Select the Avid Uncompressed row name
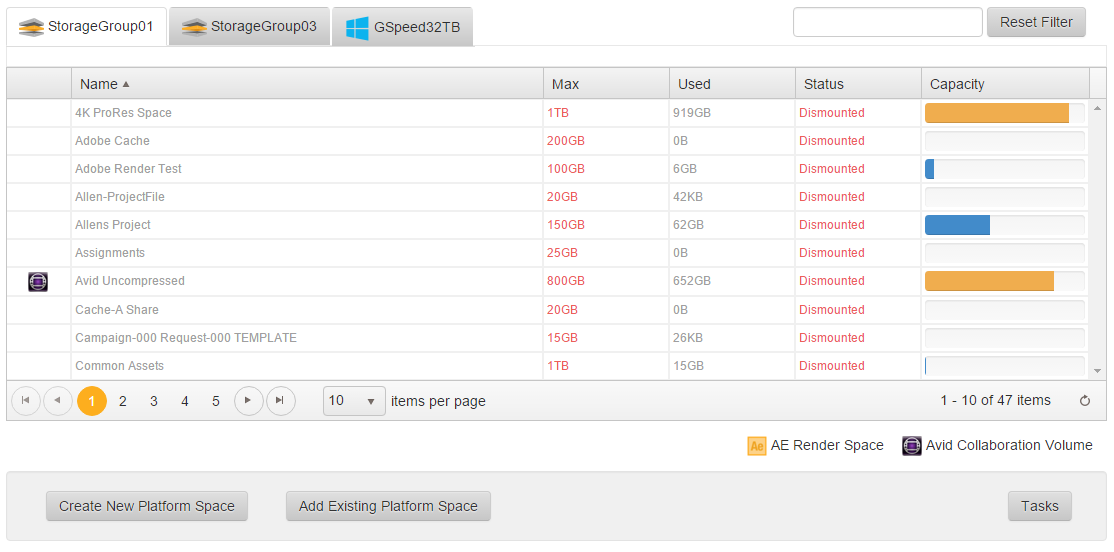 tap(129, 281)
